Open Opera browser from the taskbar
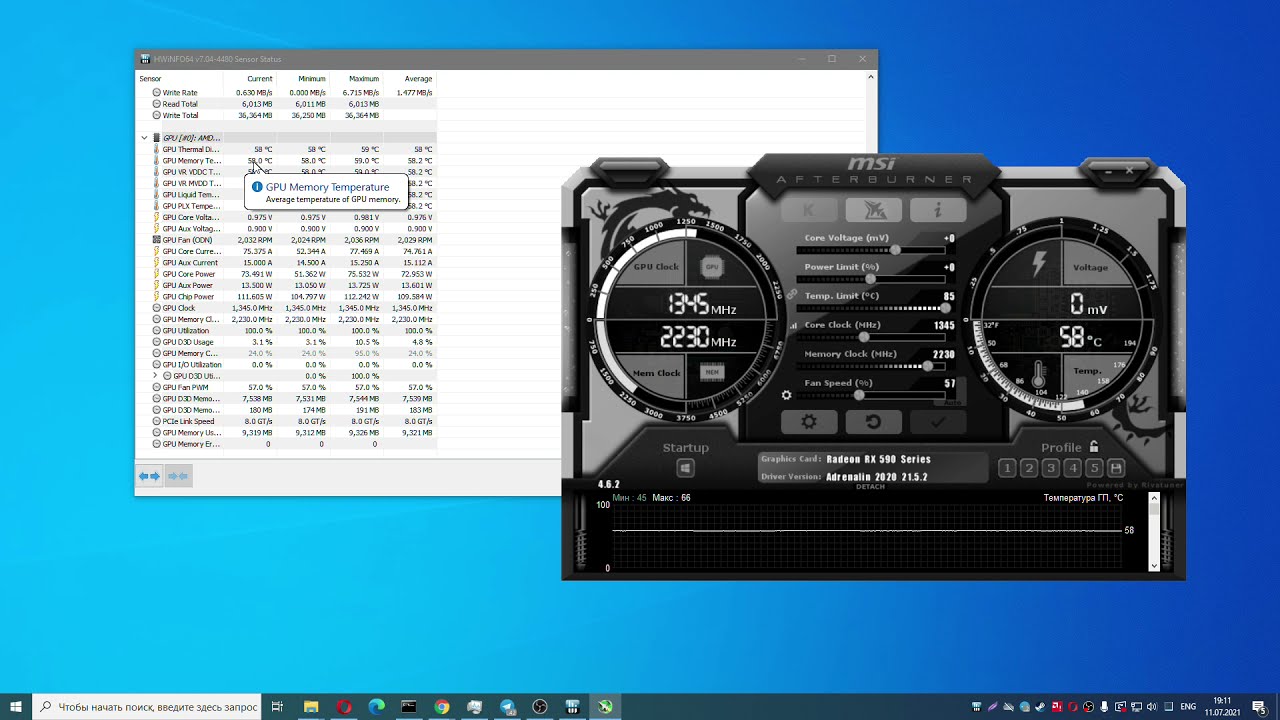Screen dimensions: 1280x720 coord(344,707)
